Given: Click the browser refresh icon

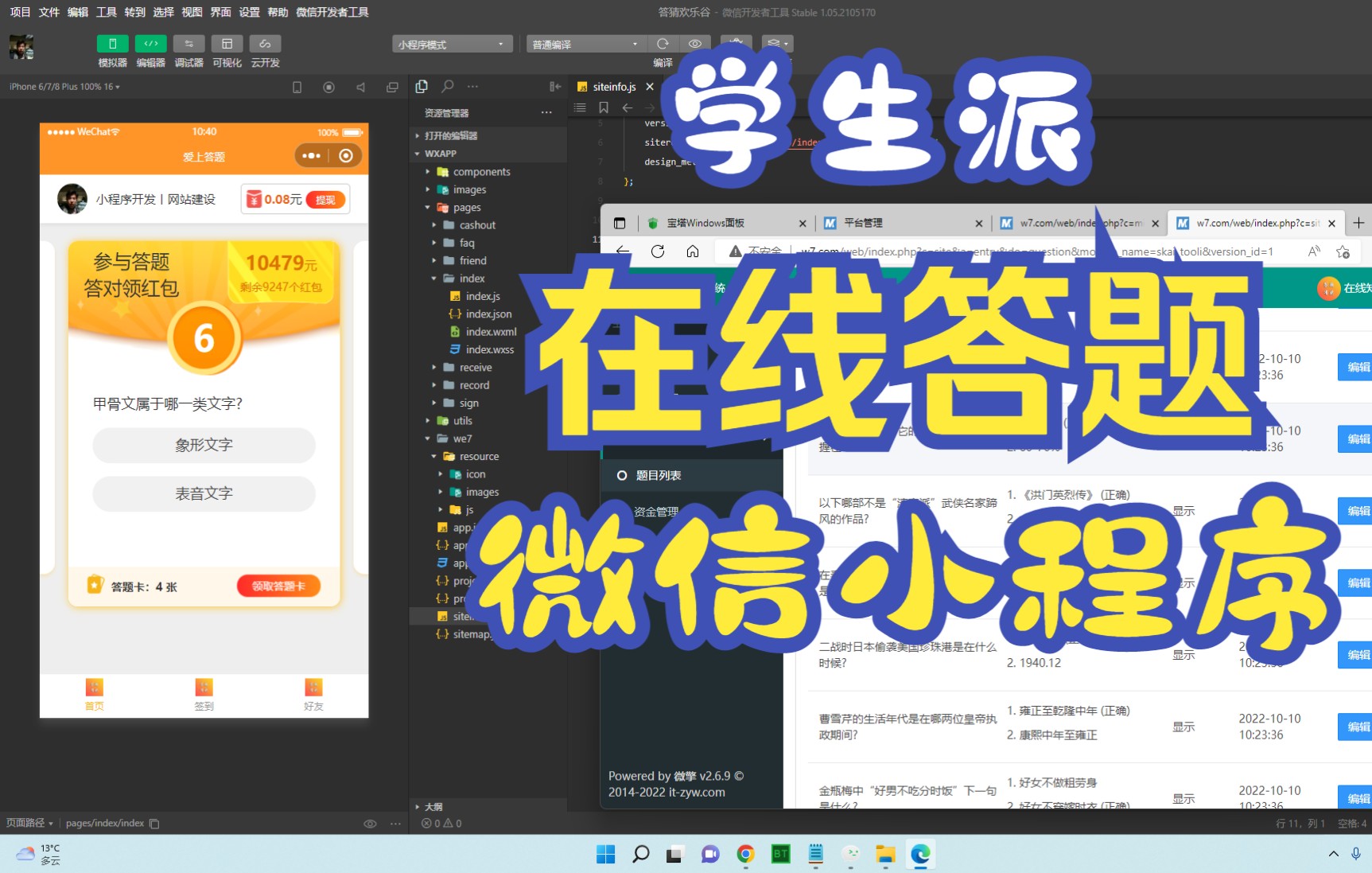Looking at the screenshot, I should tap(658, 251).
